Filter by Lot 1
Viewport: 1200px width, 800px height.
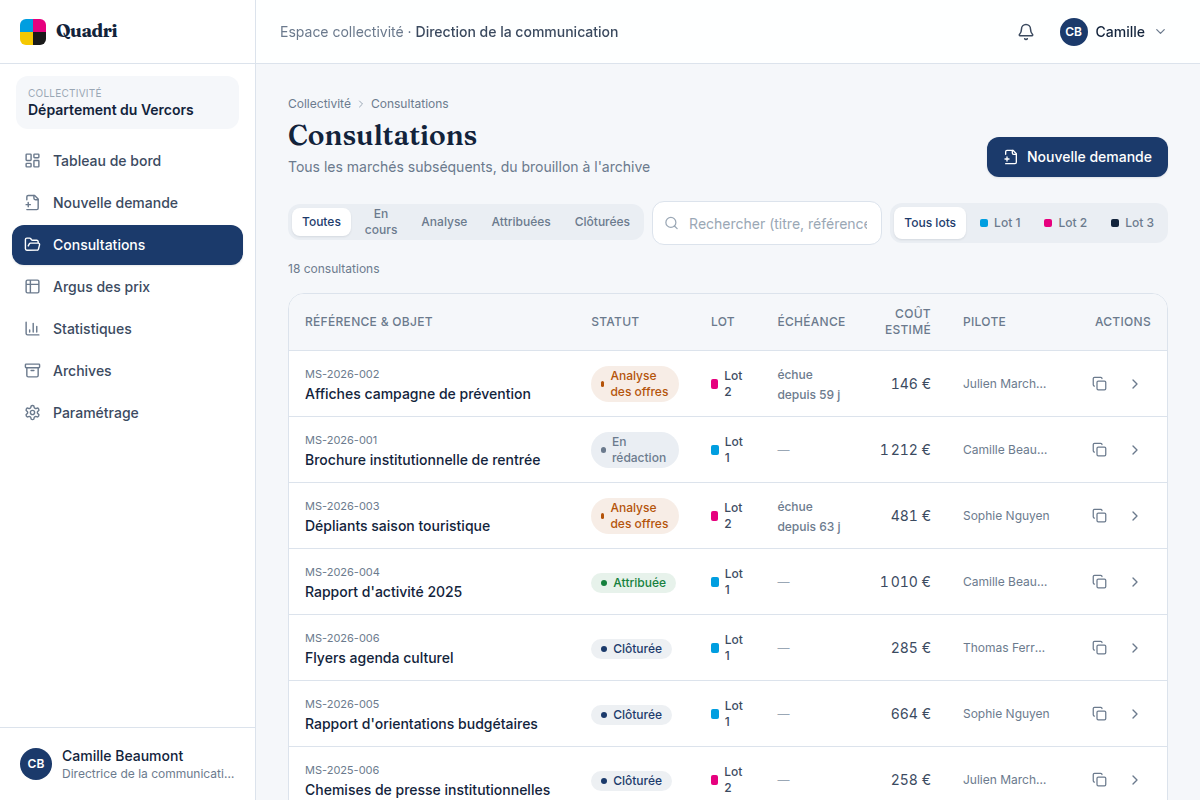click(1000, 223)
